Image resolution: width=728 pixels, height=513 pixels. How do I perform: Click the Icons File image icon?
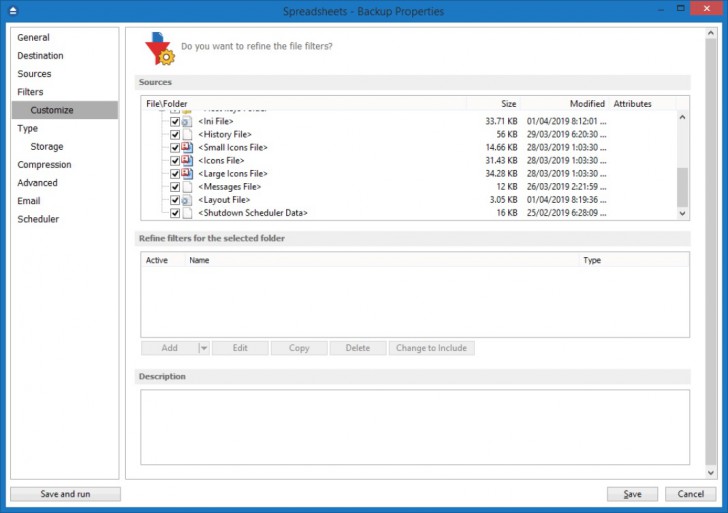point(187,161)
